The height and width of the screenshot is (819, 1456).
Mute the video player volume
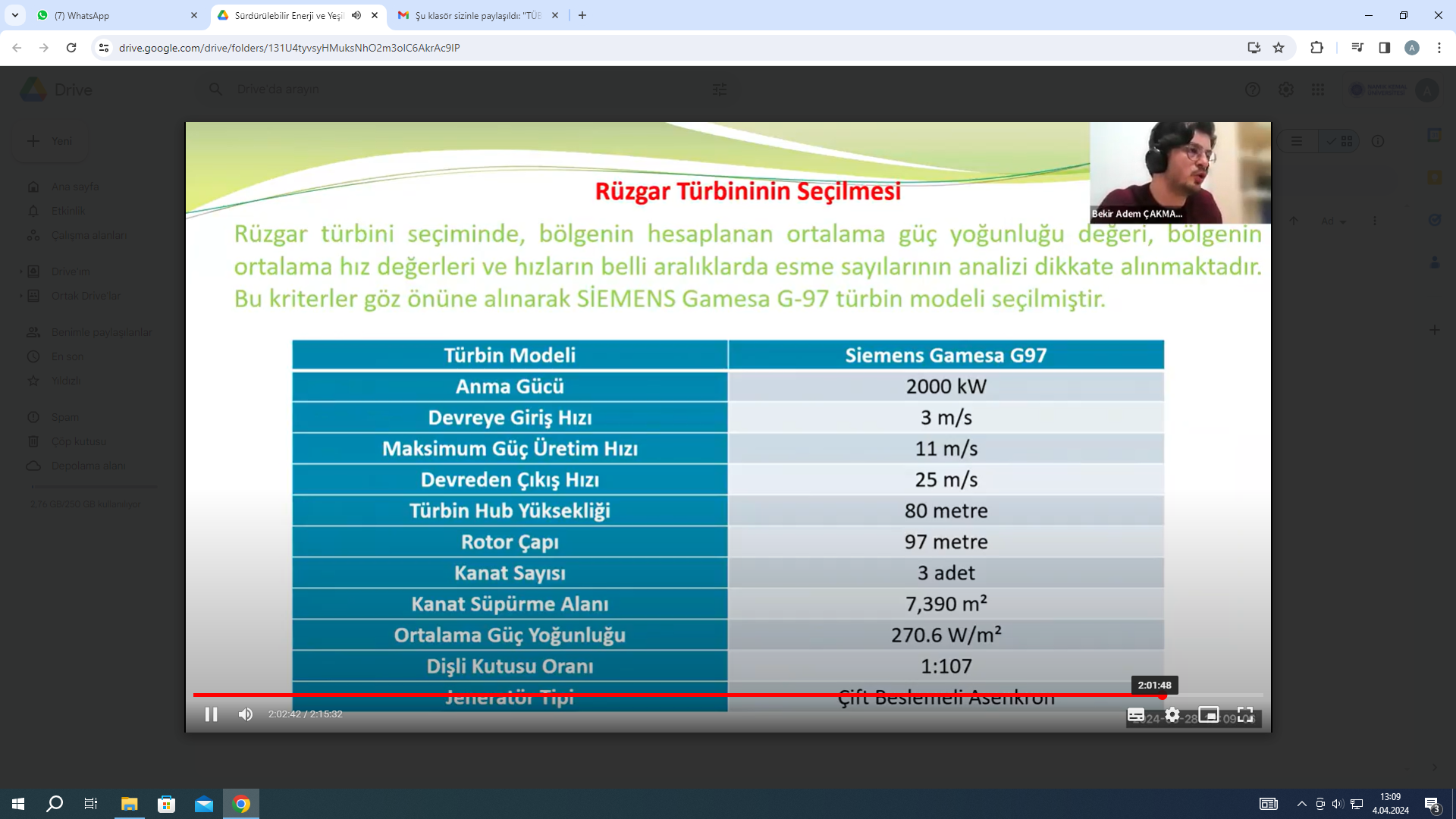click(x=246, y=714)
